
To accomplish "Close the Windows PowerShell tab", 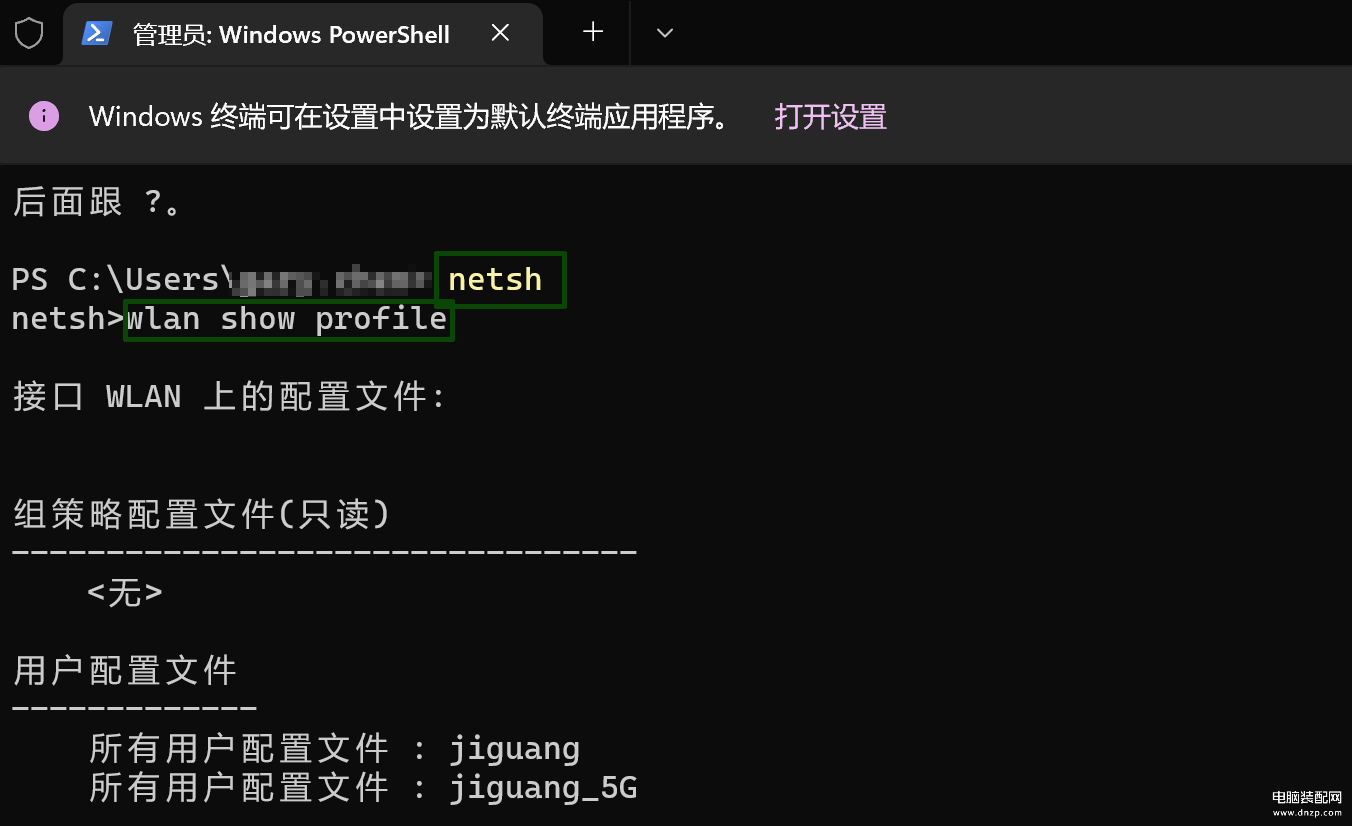I will click(x=501, y=33).
